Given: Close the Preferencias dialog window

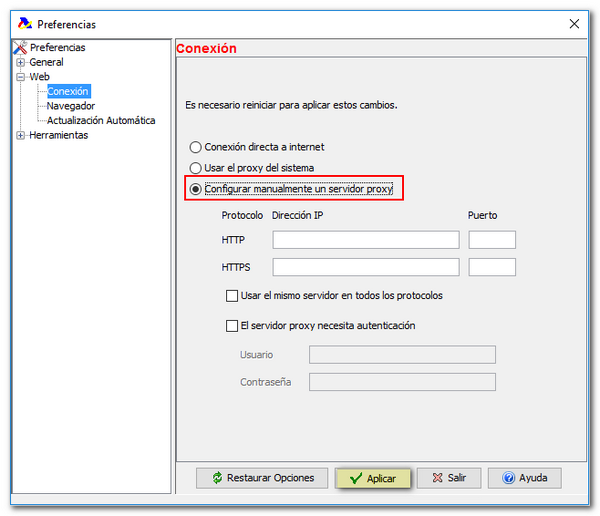Looking at the screenshot, I should point(573,24).
